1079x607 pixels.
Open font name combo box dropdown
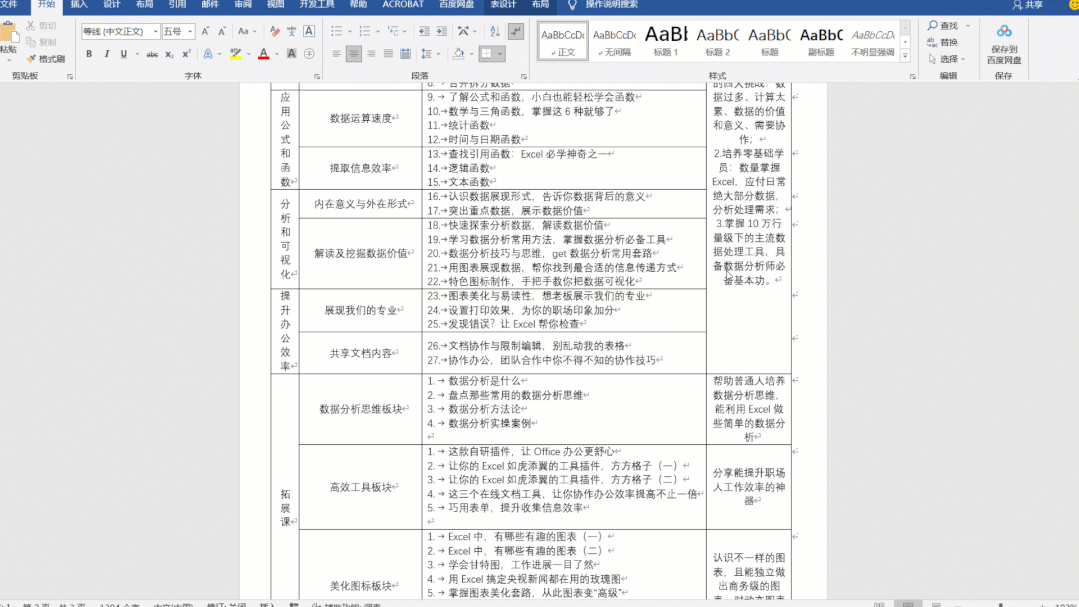pyautogui.click(x=156, y=32)
